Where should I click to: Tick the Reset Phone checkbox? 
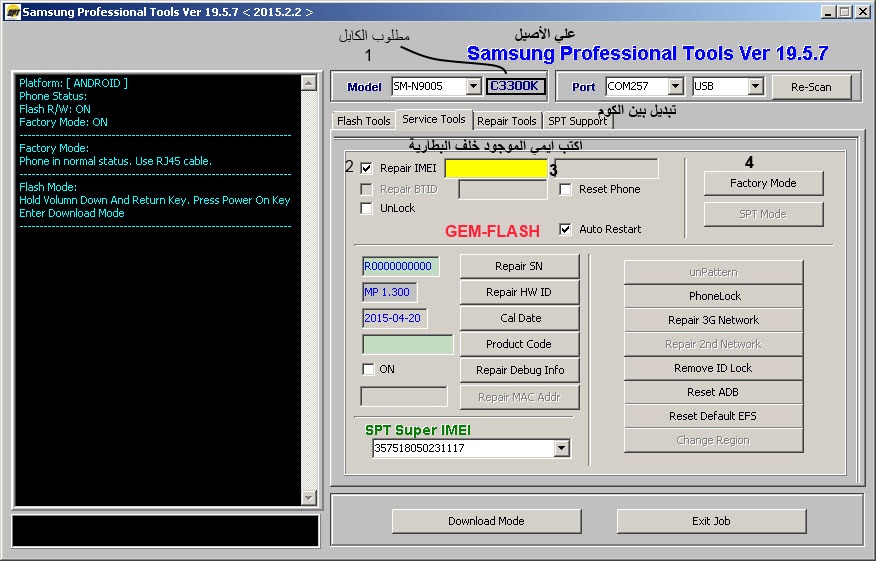(x=565, y=189)
